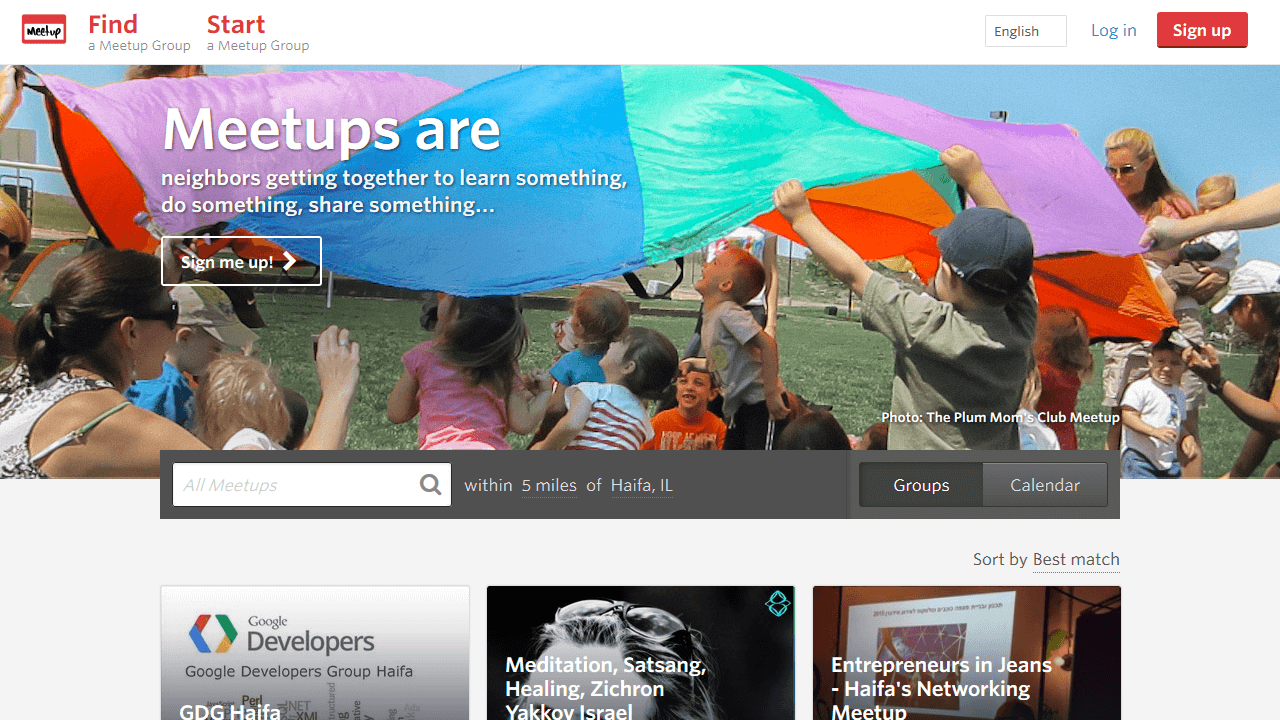Switch to Groups view
This screenshot has height=720, width=1280.
click(x=921, y=485)
